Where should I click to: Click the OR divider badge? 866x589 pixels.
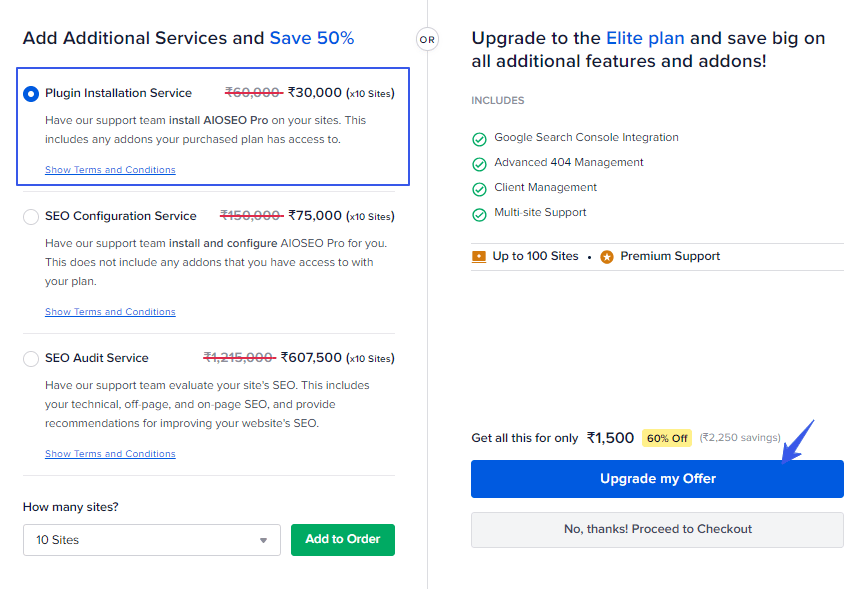(x=428, y=39)
